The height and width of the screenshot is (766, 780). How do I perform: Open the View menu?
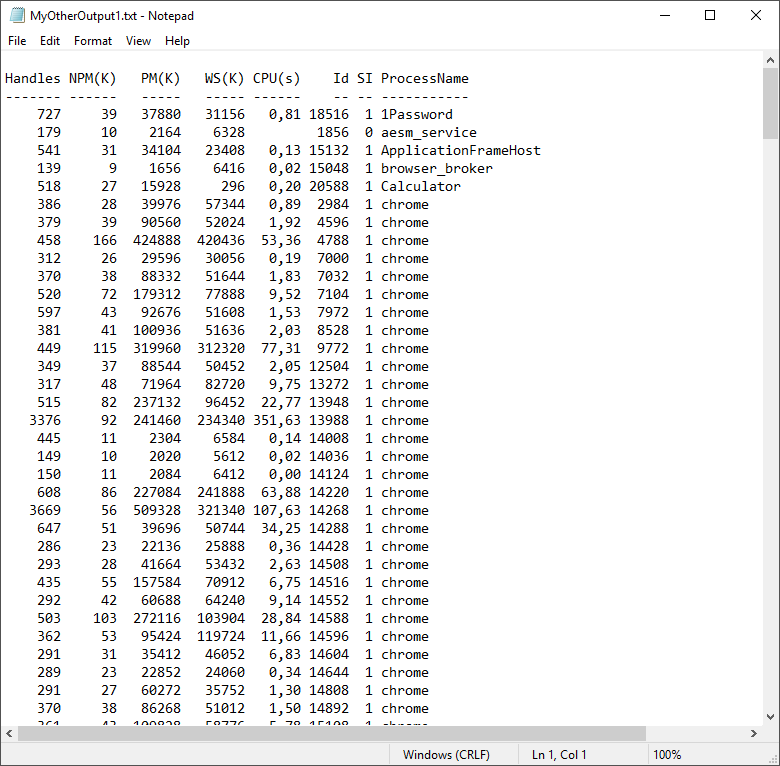tap(138, 41)
